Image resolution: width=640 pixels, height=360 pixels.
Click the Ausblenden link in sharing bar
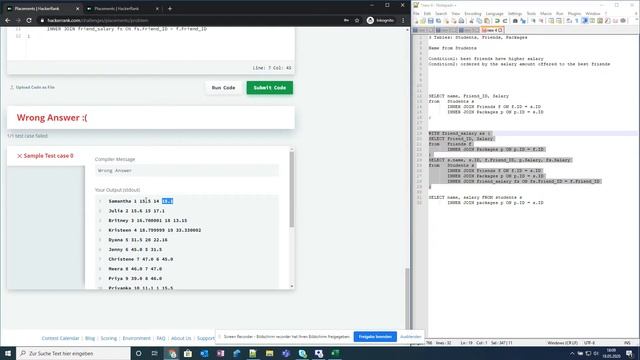tap(411, 337)
